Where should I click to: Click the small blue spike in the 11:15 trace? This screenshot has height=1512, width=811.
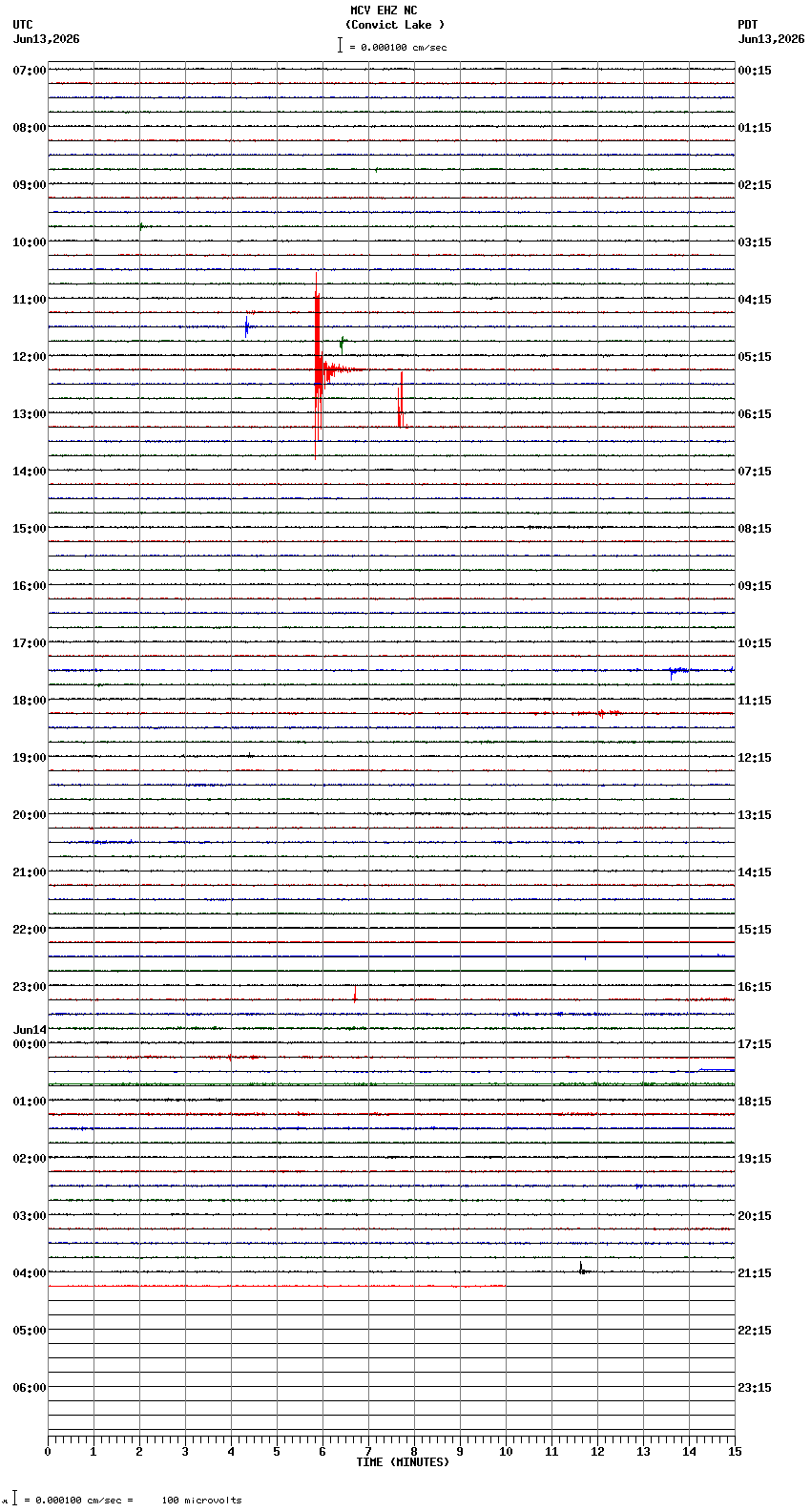pos(246,326)
